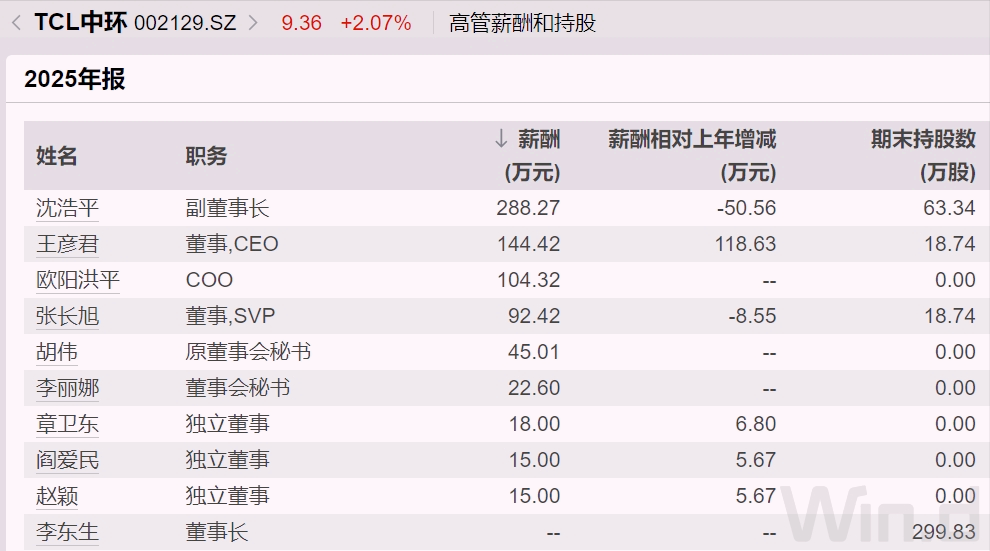The image size is (990, 551).
Task: Click the back chevron before TCL中环
Action: point(16,22)
